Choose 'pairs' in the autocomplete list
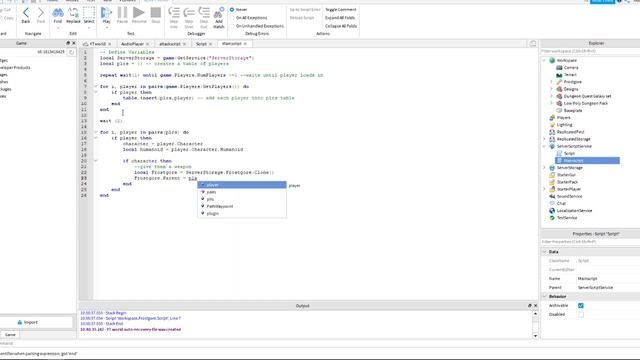 coord(242,192)
